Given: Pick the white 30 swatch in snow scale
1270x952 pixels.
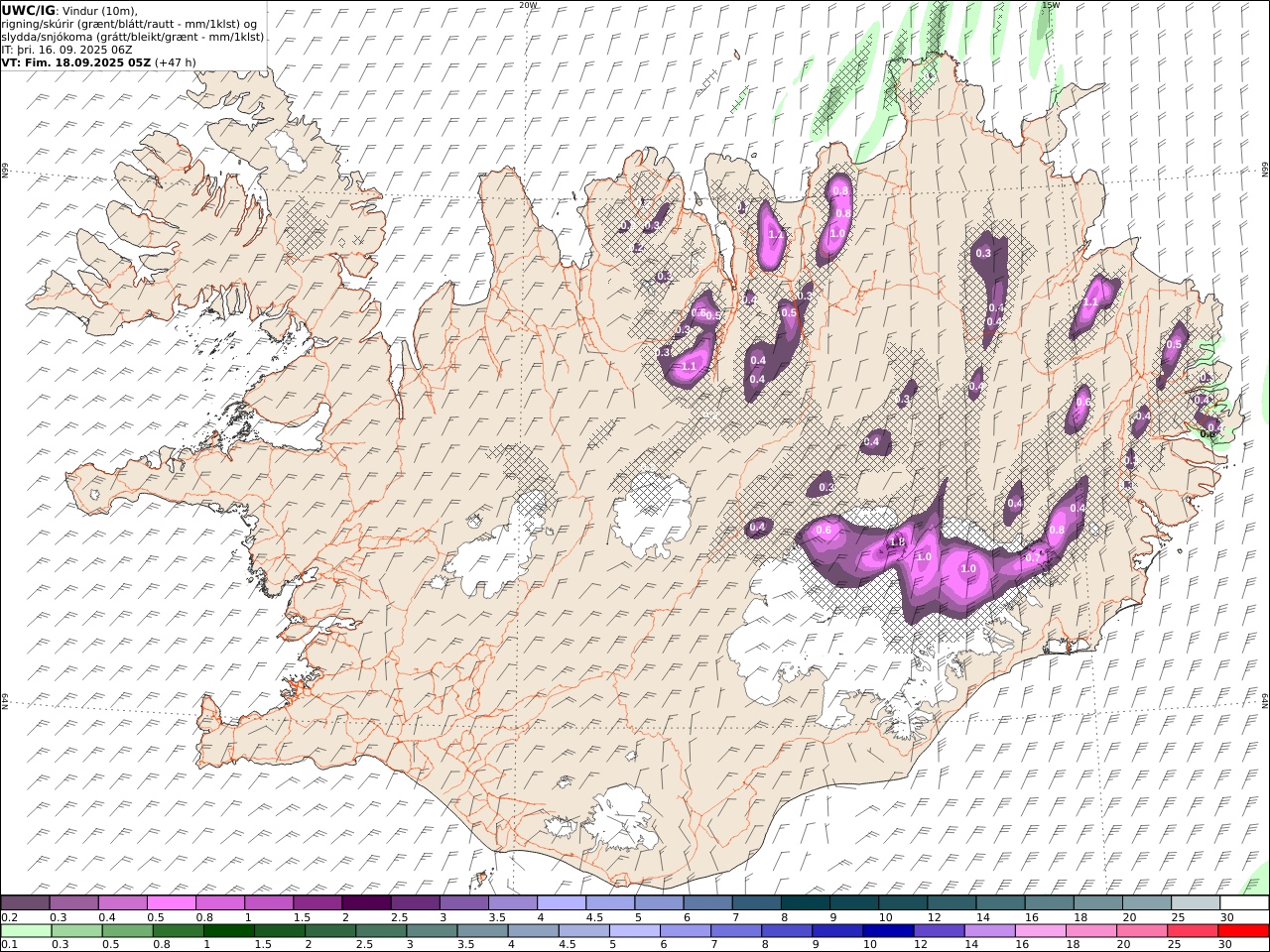Looking at the screenshot, I should [1244, 903].
